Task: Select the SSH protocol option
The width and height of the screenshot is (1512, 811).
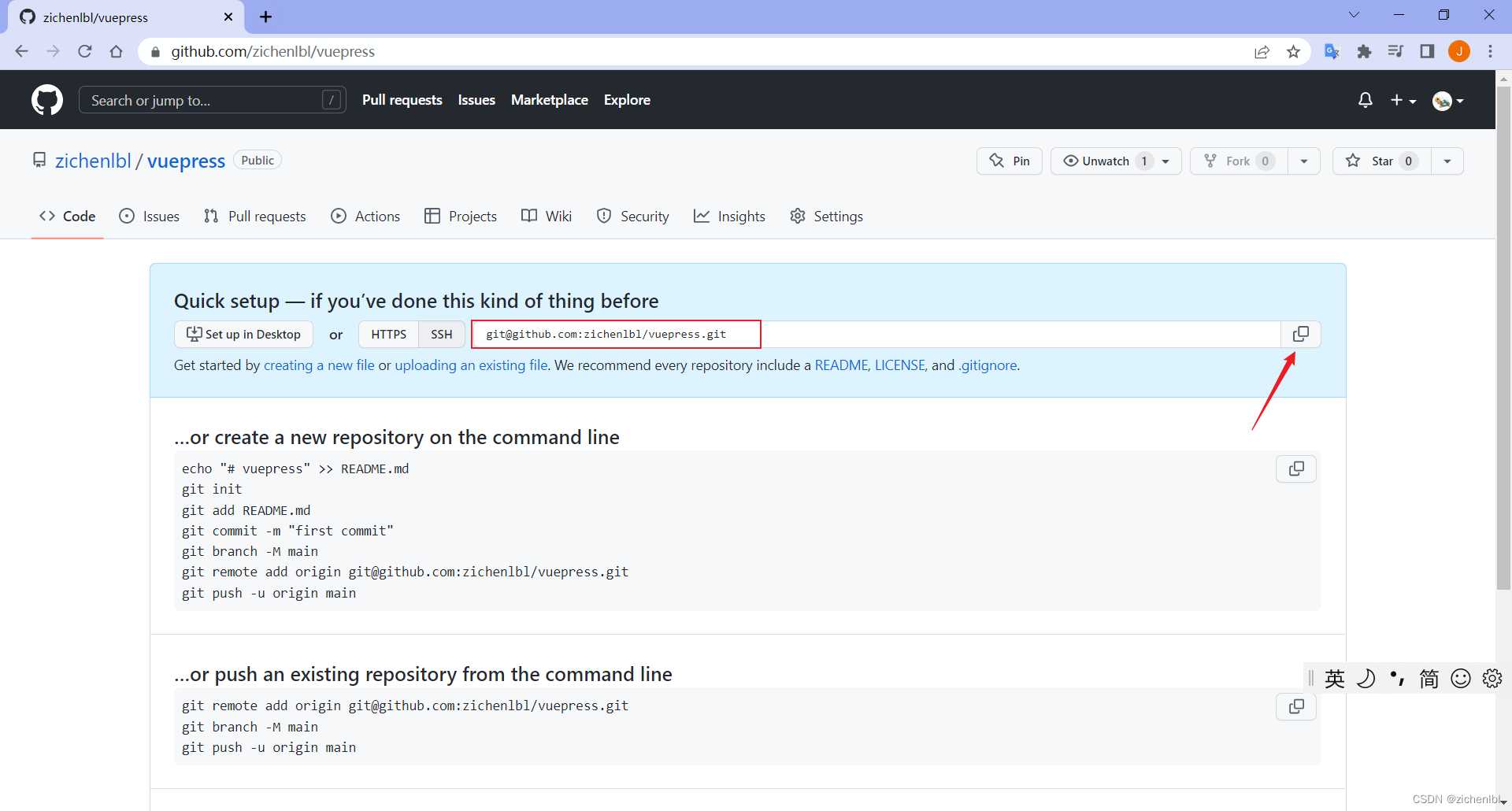Action: pos(442,334)
